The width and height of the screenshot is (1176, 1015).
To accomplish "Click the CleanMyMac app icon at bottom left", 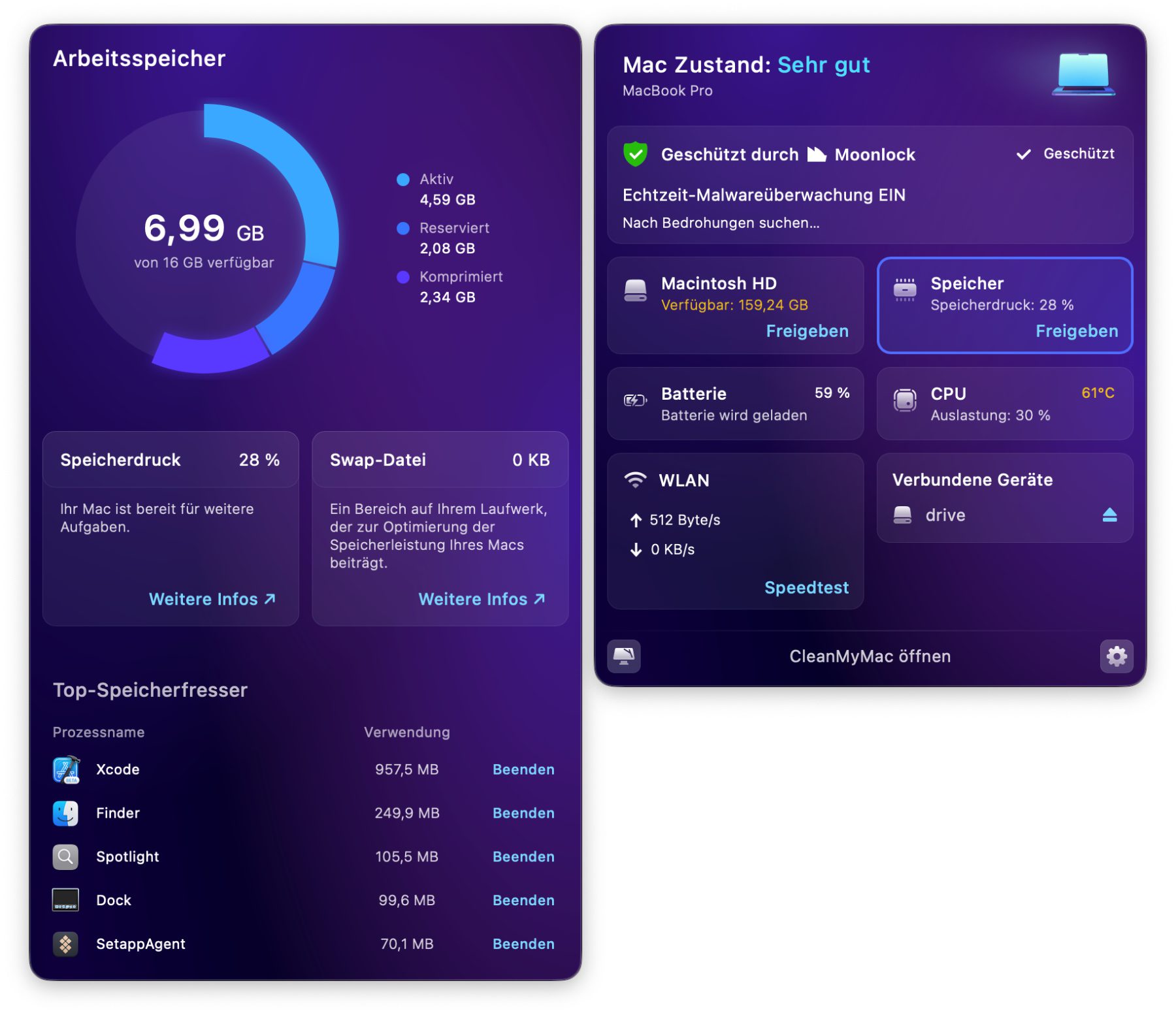I will (x=623, y=656).
